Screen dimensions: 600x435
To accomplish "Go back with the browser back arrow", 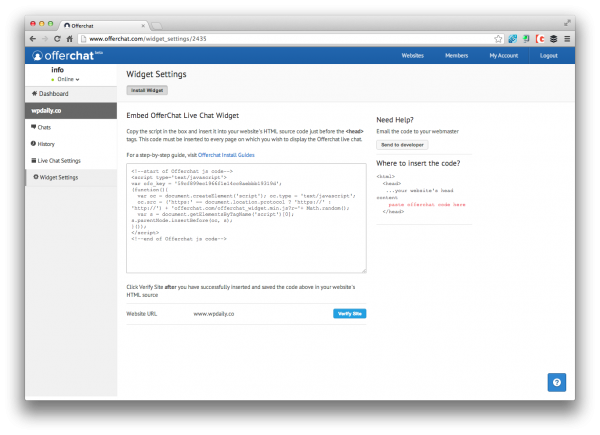I will [x=33, y=39].
